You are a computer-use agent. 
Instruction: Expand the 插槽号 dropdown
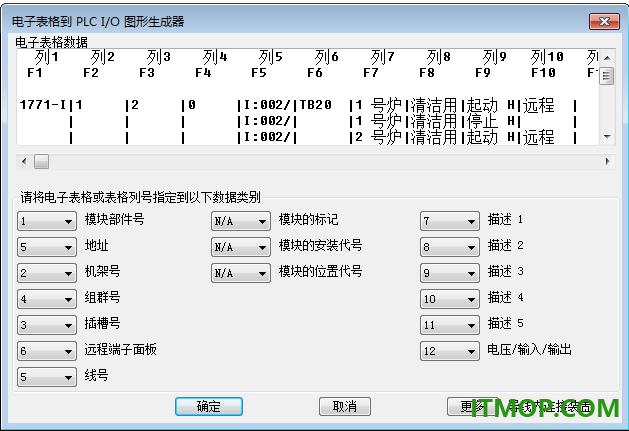pos(47,325)
